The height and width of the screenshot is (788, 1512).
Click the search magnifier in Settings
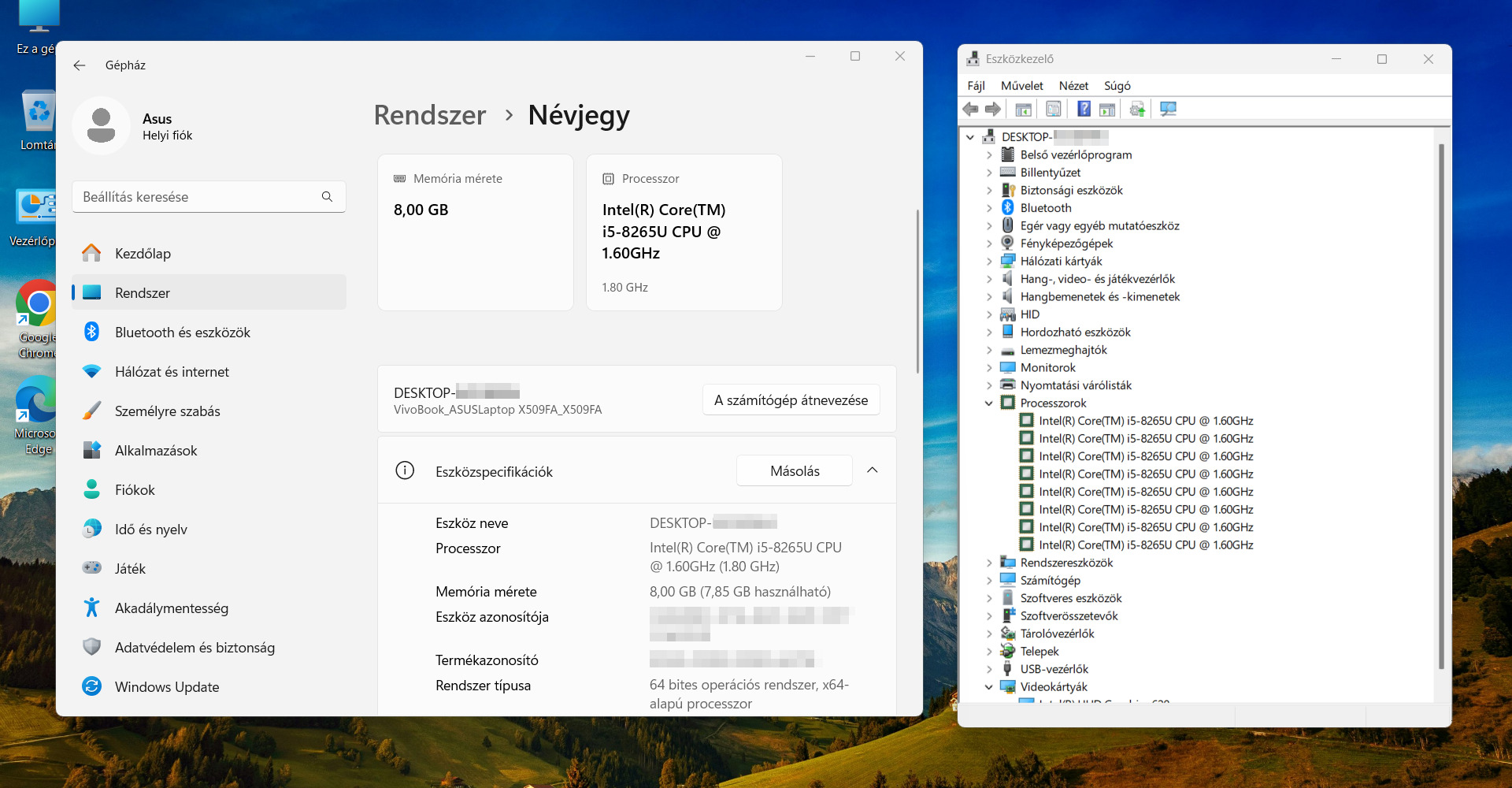[327, 196]
